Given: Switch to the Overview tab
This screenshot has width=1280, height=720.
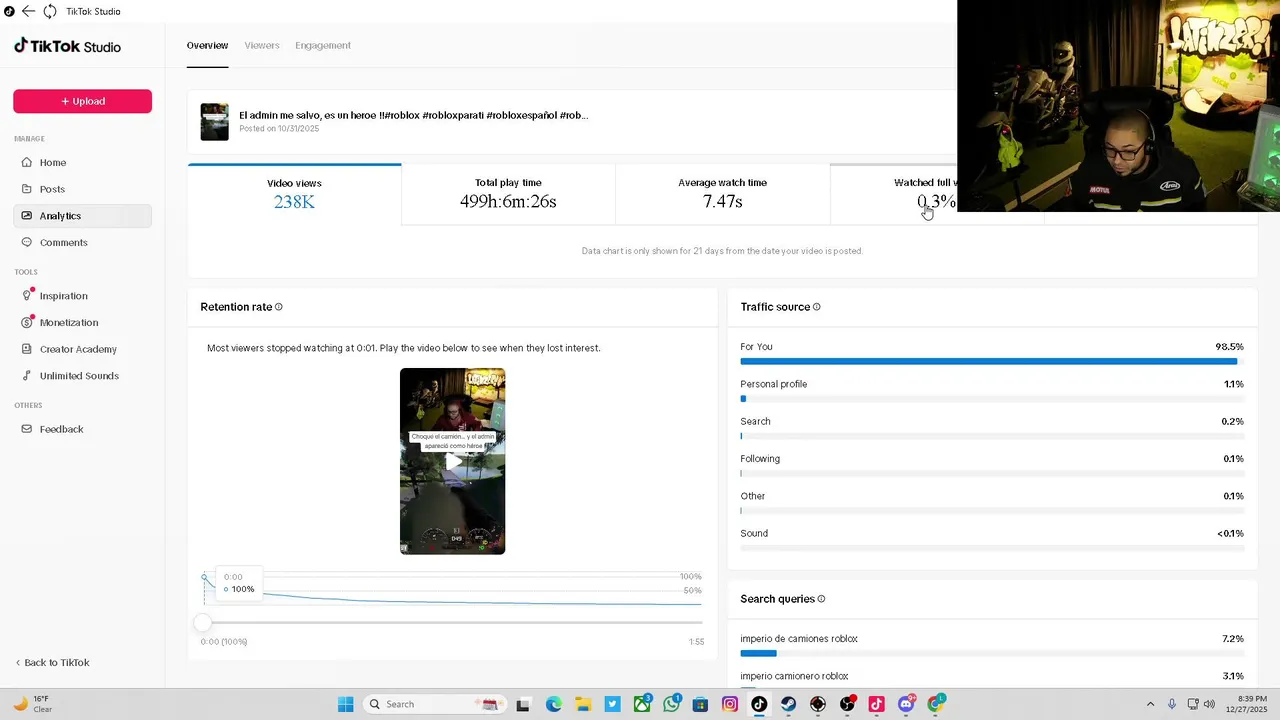Looking at the screenshot, I should pos(207,45).
